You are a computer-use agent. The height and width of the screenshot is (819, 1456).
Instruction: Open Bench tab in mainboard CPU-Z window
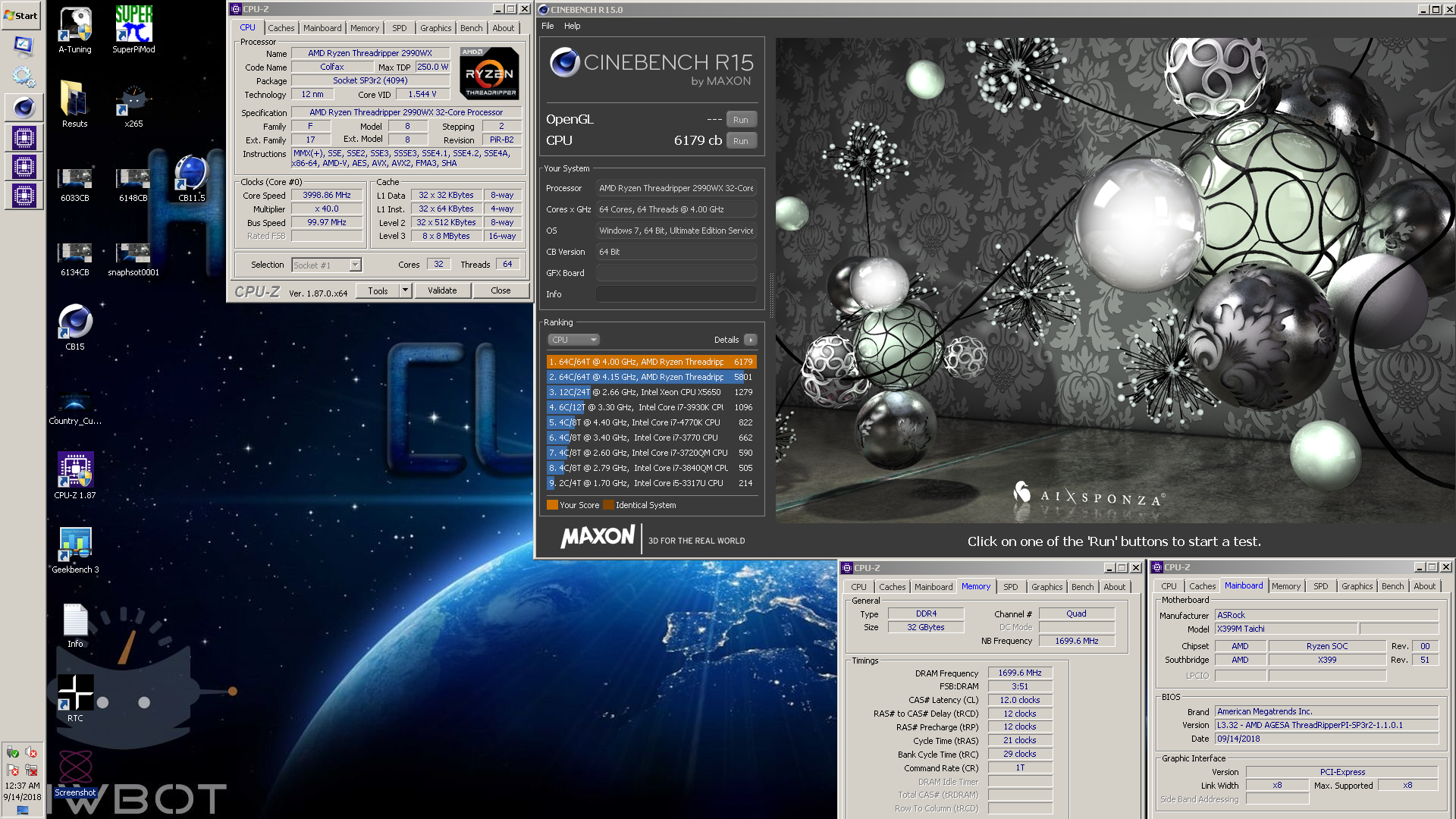1393,586
